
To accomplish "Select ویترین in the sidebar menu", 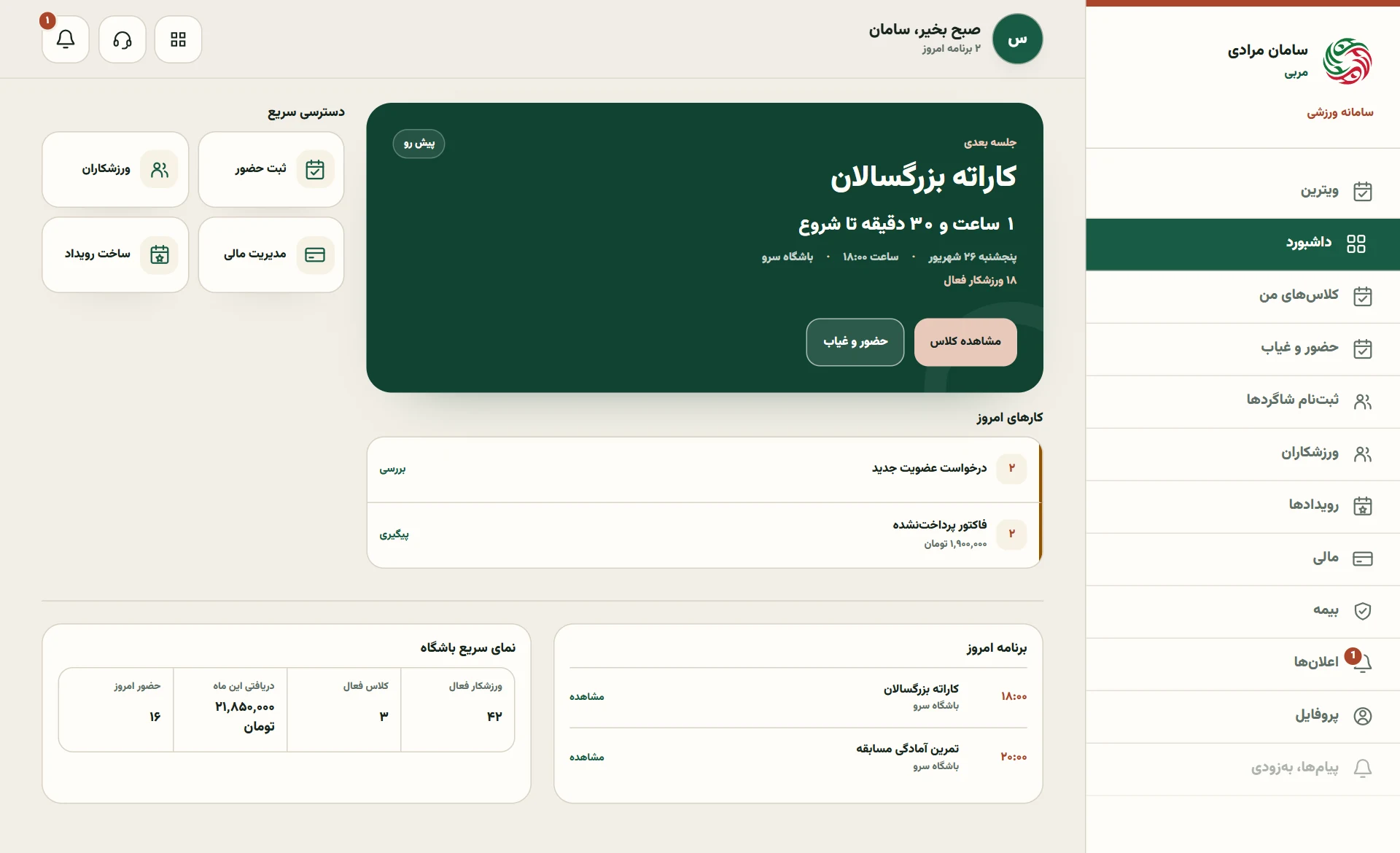I will point(1242,191).
